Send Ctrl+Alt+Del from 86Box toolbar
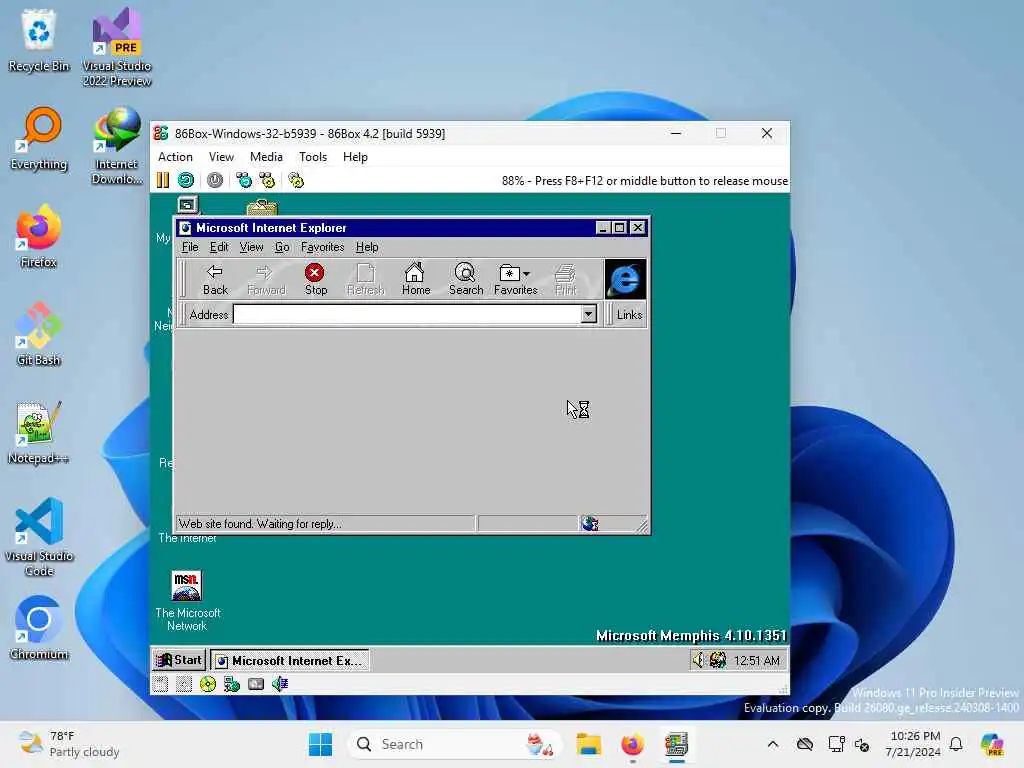The width and height of the screenshot is (1024, 768). click(x=244, y=180)
